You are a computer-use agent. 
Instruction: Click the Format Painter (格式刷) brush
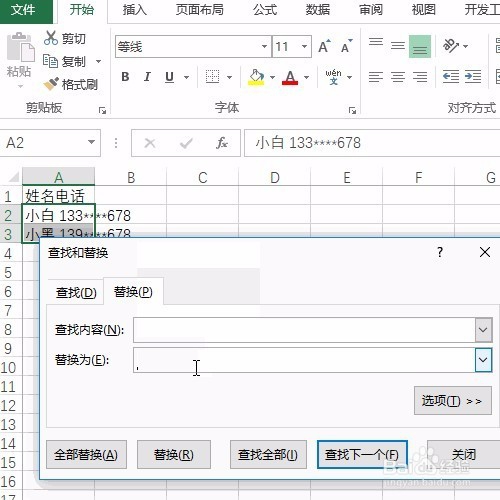pyautogui.click(x=51, y=84)
